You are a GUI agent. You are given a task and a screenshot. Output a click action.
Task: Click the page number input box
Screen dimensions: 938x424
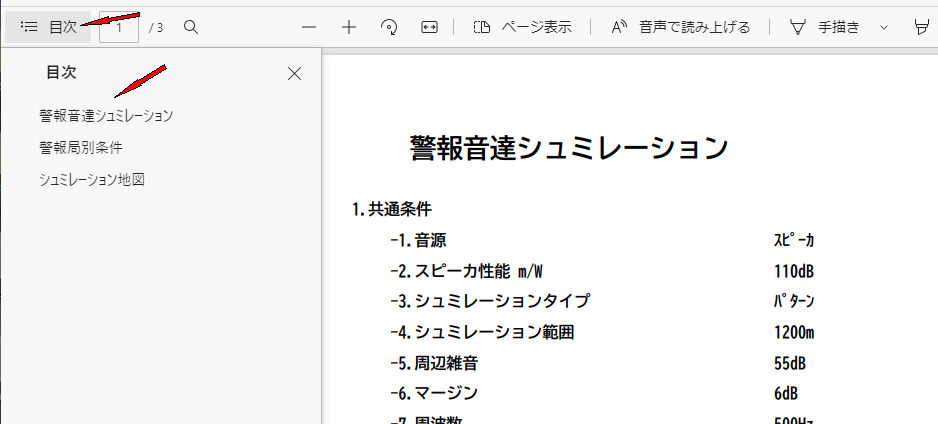click(x=119, y=27)
